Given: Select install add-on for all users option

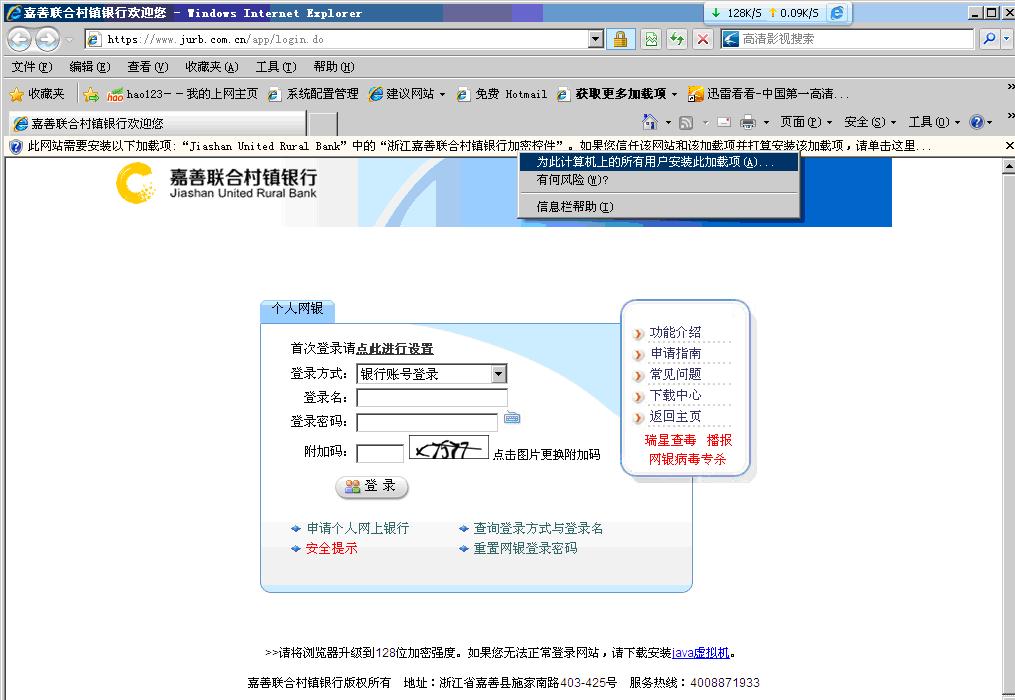Looking at the screenshot, I should [x=655, y=162].
